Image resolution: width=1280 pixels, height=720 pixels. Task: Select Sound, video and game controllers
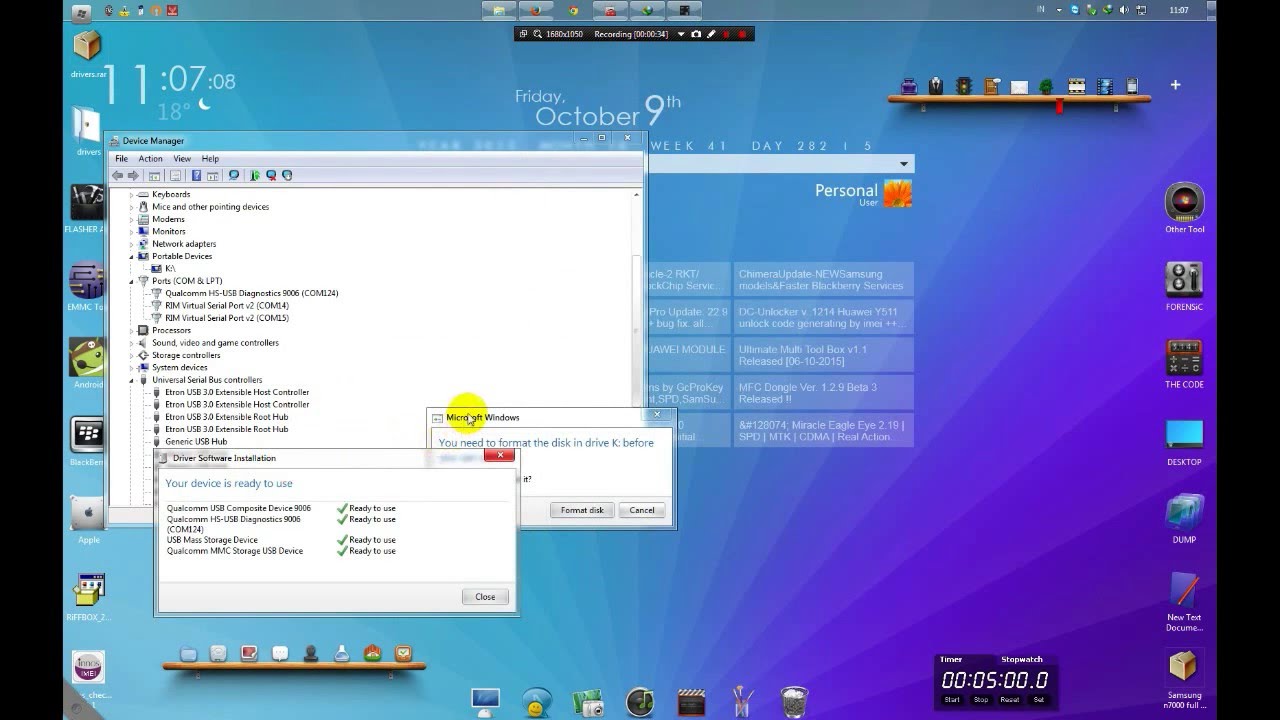tap(215, 343)
